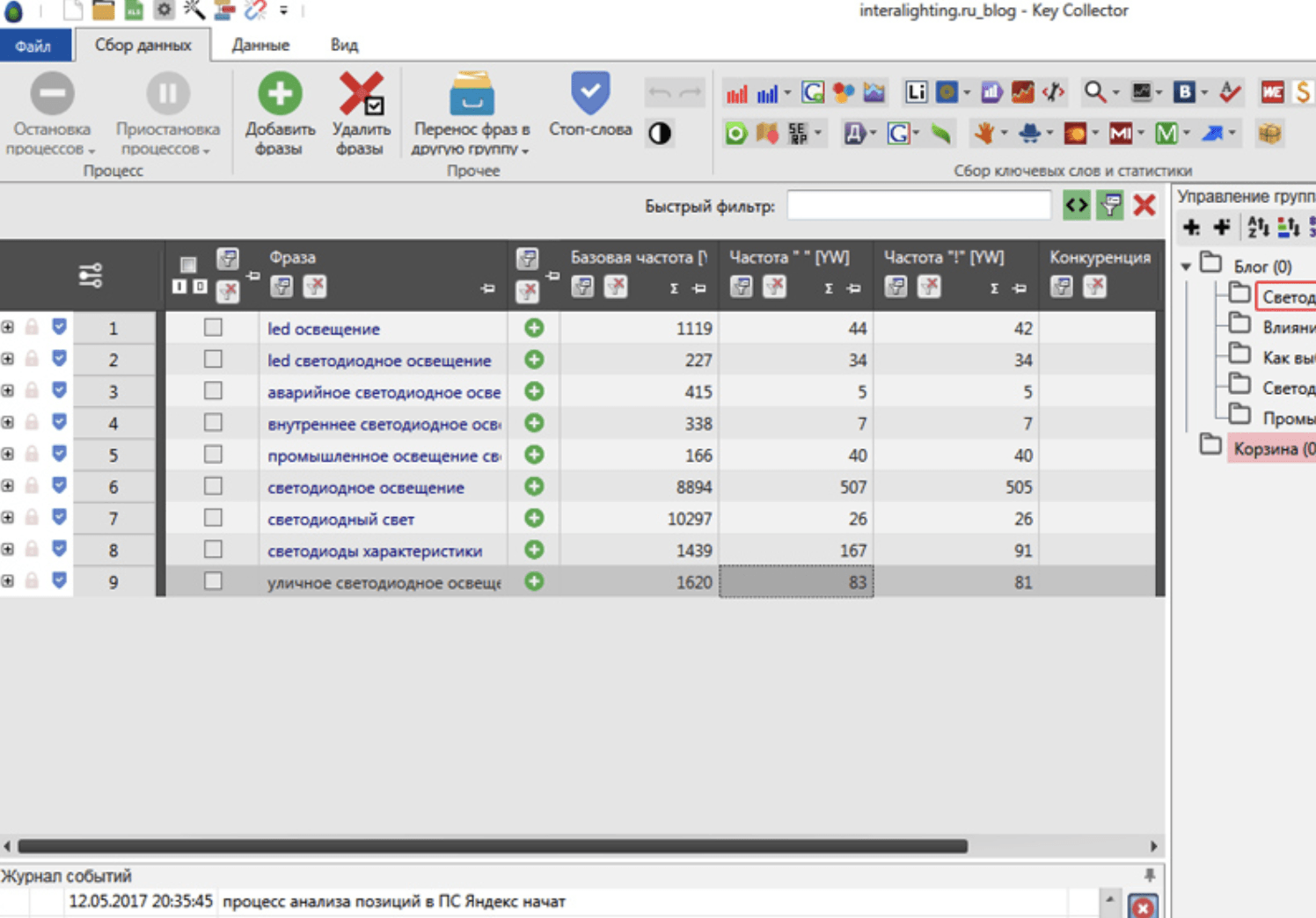Click the red close button in event log
Screen dimensions: 1316x918
(1143, 907)
